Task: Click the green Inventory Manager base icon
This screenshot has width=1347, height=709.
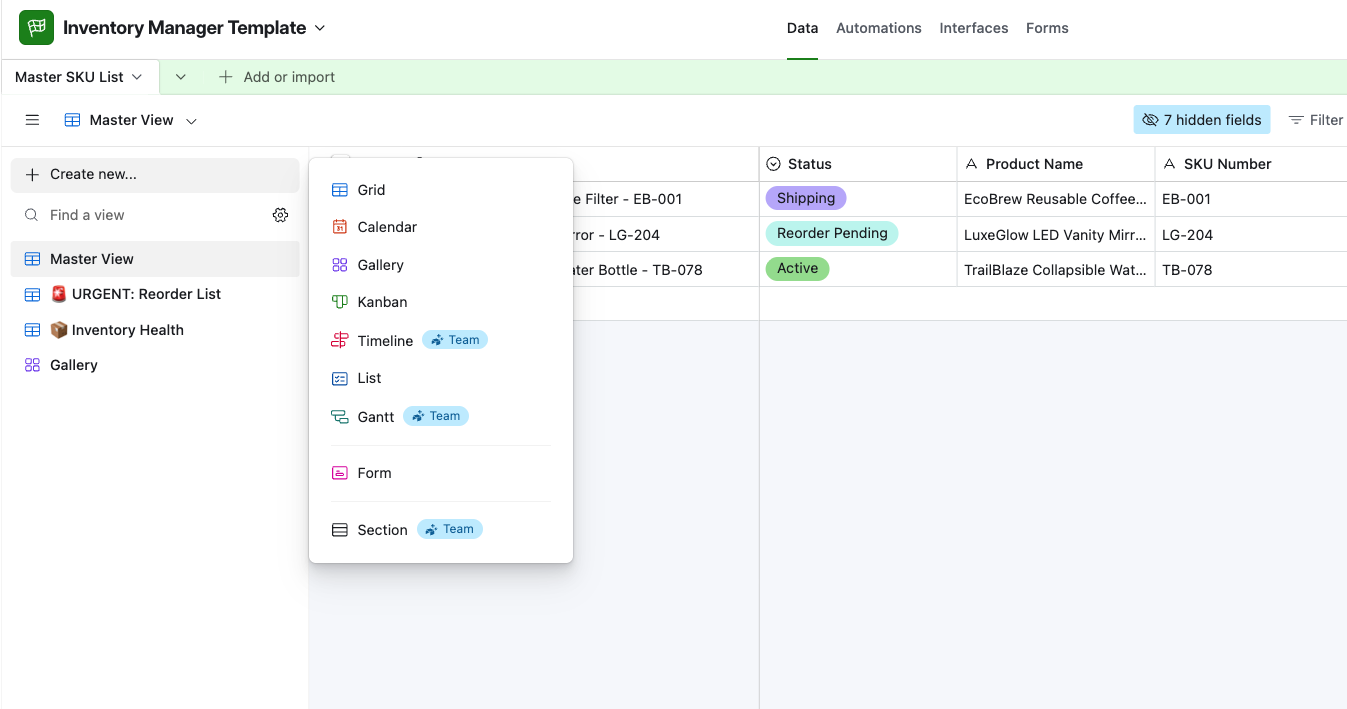Action: (x=36, y=28)
